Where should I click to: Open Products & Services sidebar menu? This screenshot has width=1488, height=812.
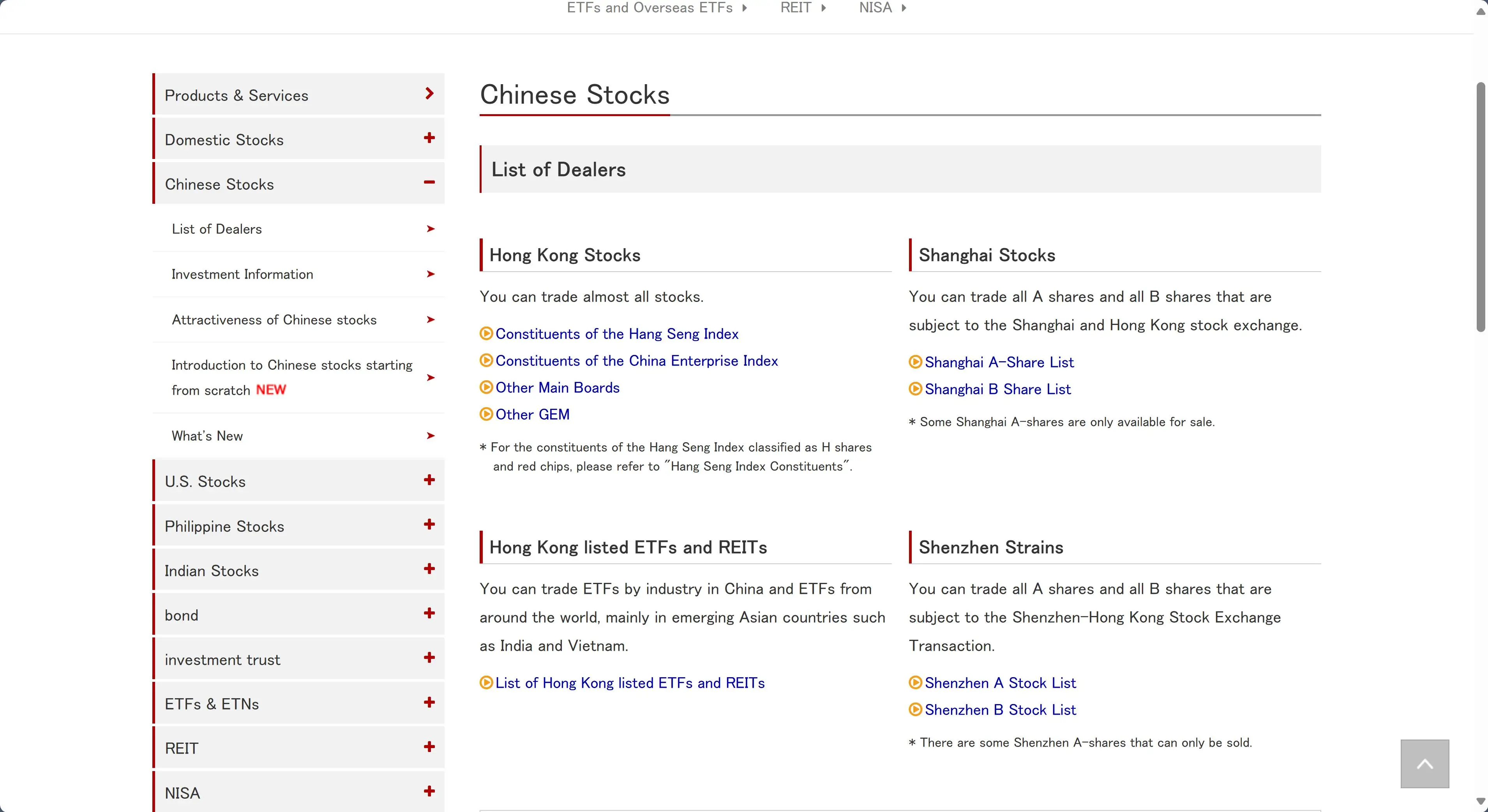pyautogui.click(x=298, y=94)
